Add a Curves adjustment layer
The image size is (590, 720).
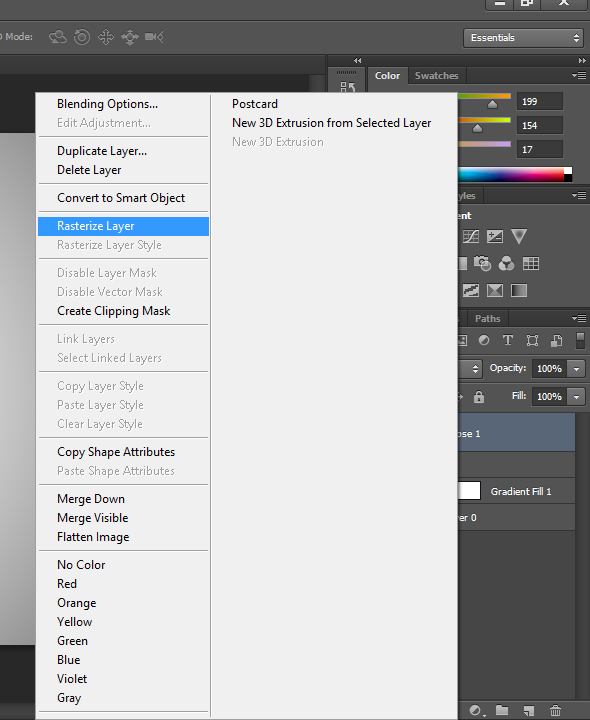(x=471, y=236)
